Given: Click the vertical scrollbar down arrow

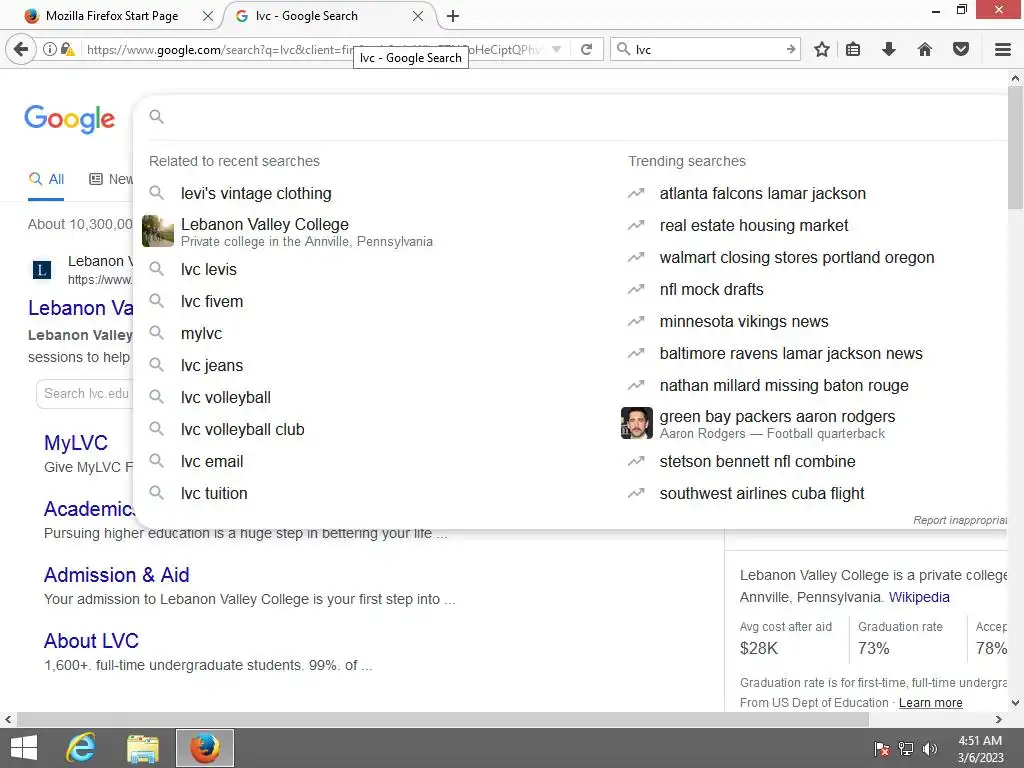Looking at the screenshot, I should click(1015, 703).
